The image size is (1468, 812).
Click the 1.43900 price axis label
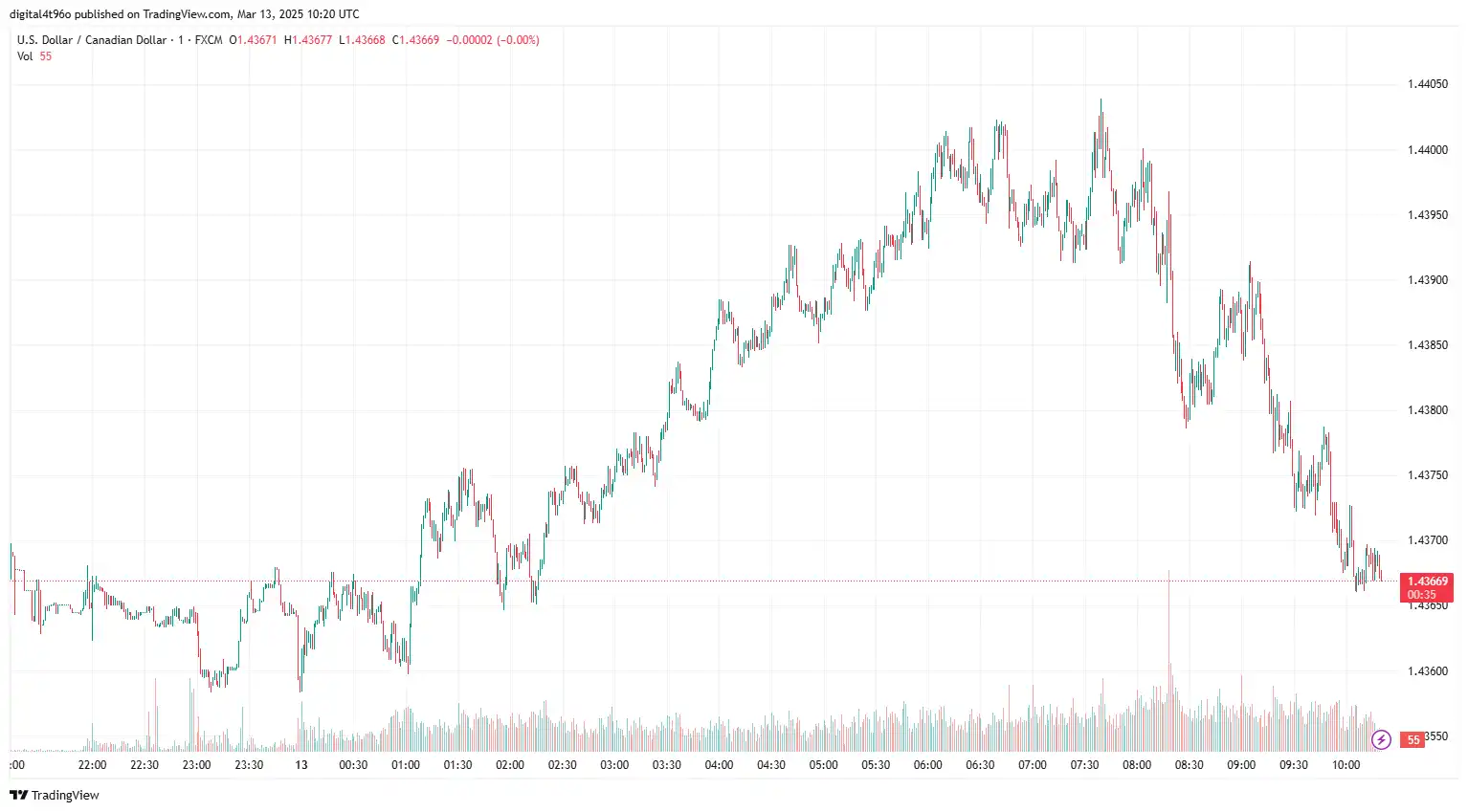(1427, 280)
